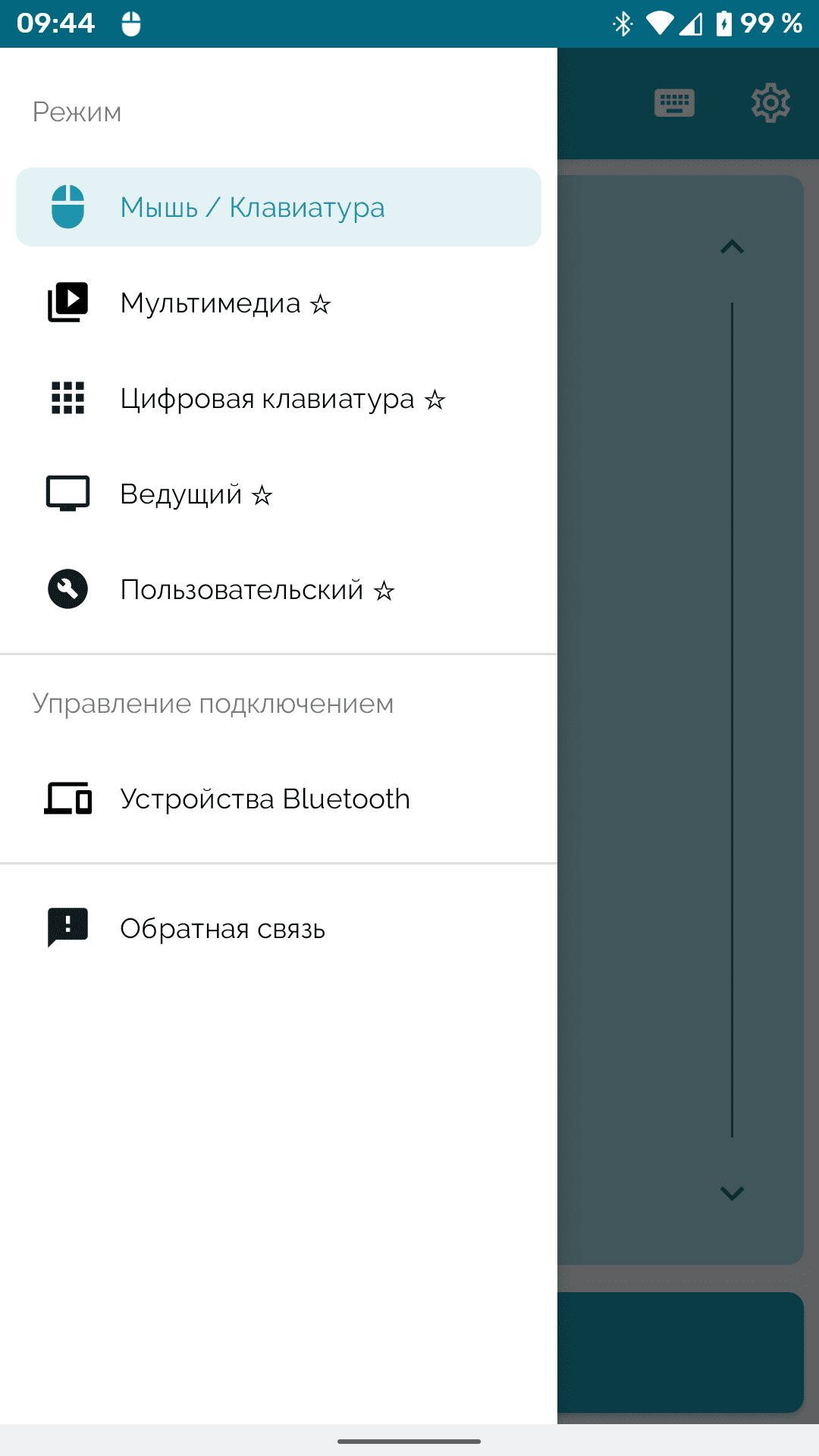819x1456 pixels.
Task: Open the keyboard icon in top bar
Action: pyautogui.click(x=674, y=103)
